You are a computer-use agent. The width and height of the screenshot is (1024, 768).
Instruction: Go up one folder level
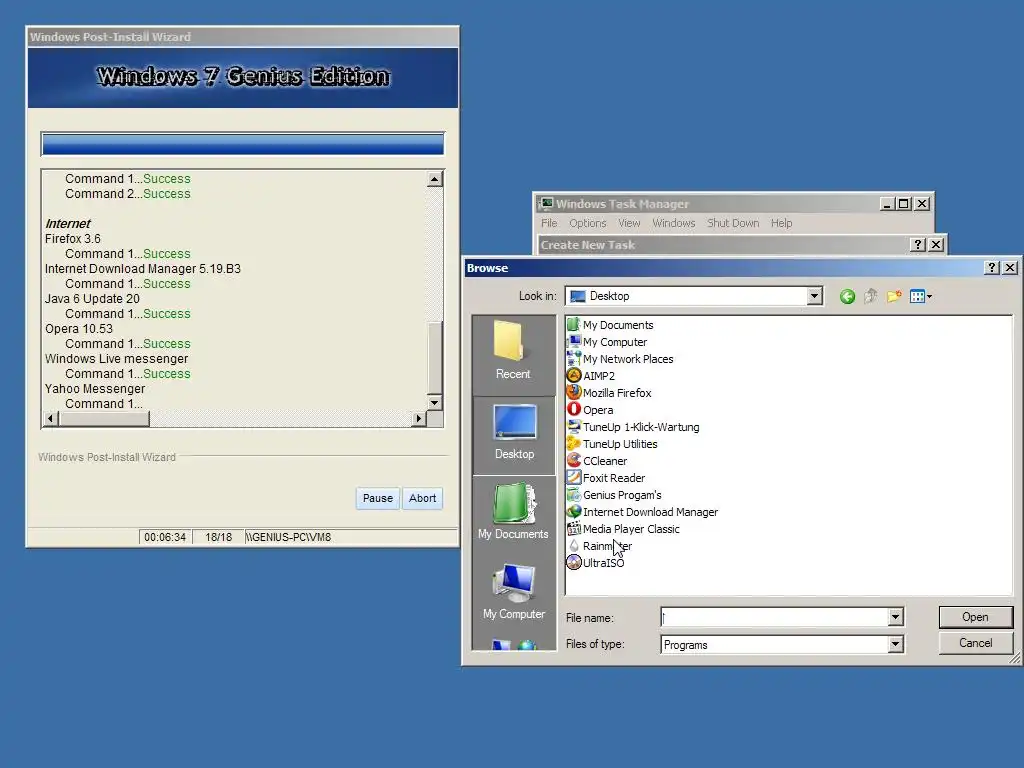[x=870, y=296]
